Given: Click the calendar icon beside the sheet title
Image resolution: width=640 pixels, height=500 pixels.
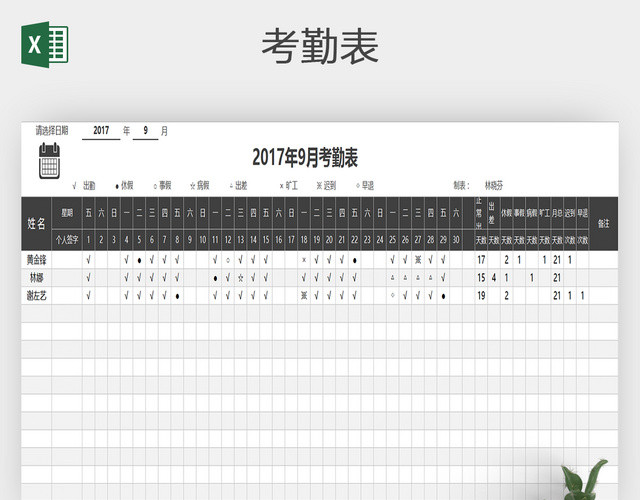Looking at the screenshot, I should pos(49,160).
